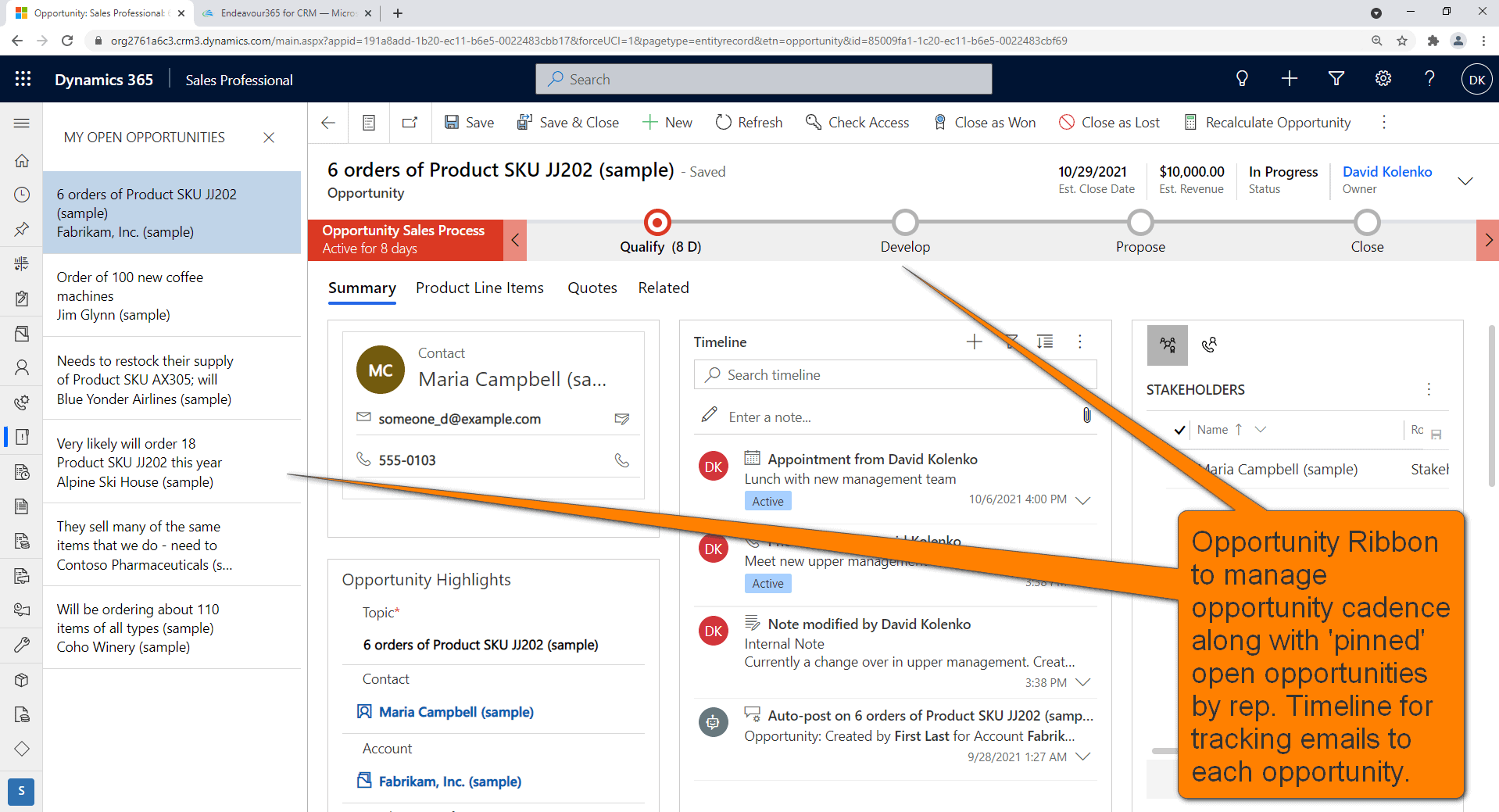Open the Name column sort dropdown
This screenshot has height=812, width=1499.
pos(1261,430)
